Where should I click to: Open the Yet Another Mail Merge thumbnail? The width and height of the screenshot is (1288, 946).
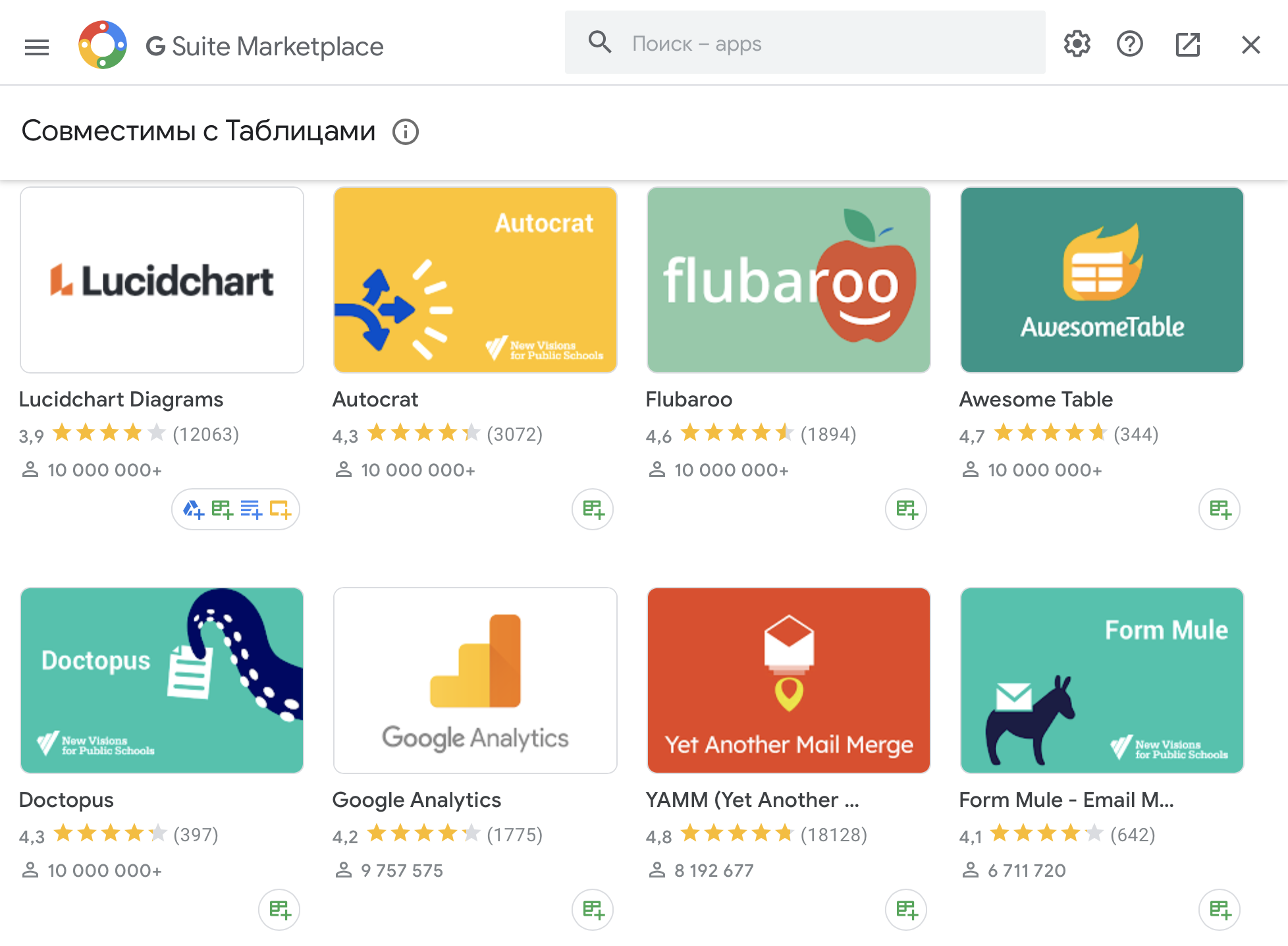tap(789, 681)
